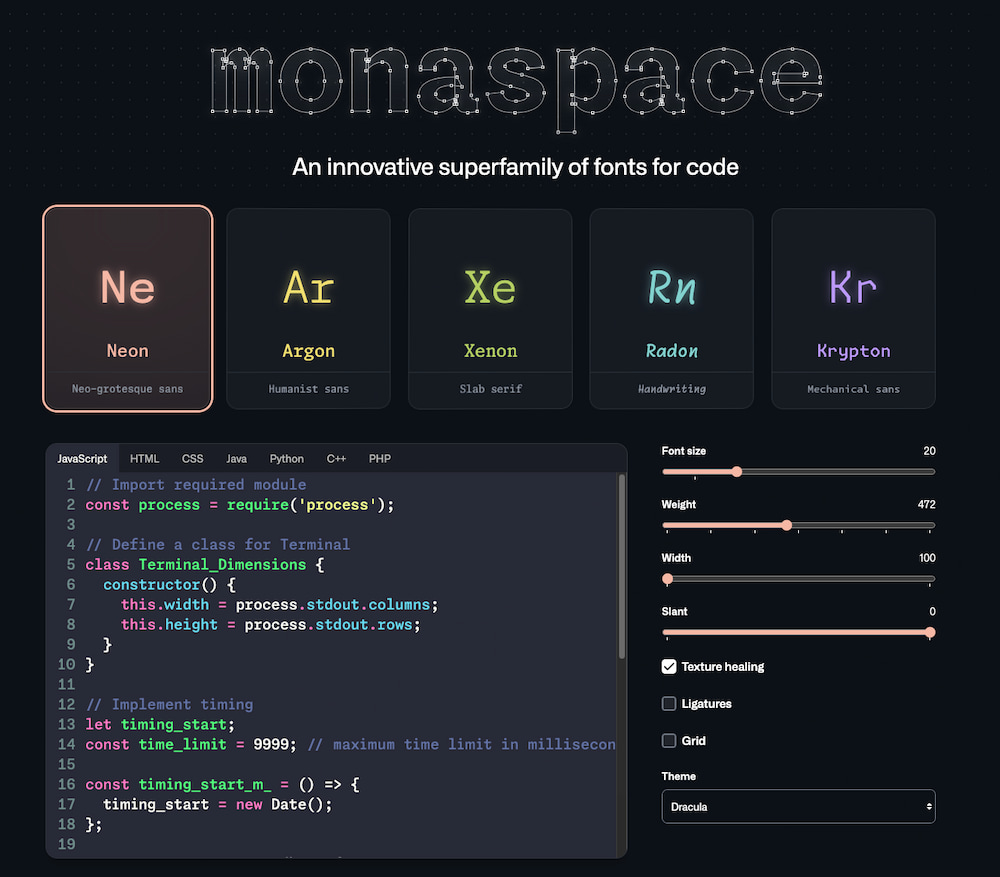The image size is (1000, 877).
Task: Switch to the HTML tab
Action: point(145,459)
